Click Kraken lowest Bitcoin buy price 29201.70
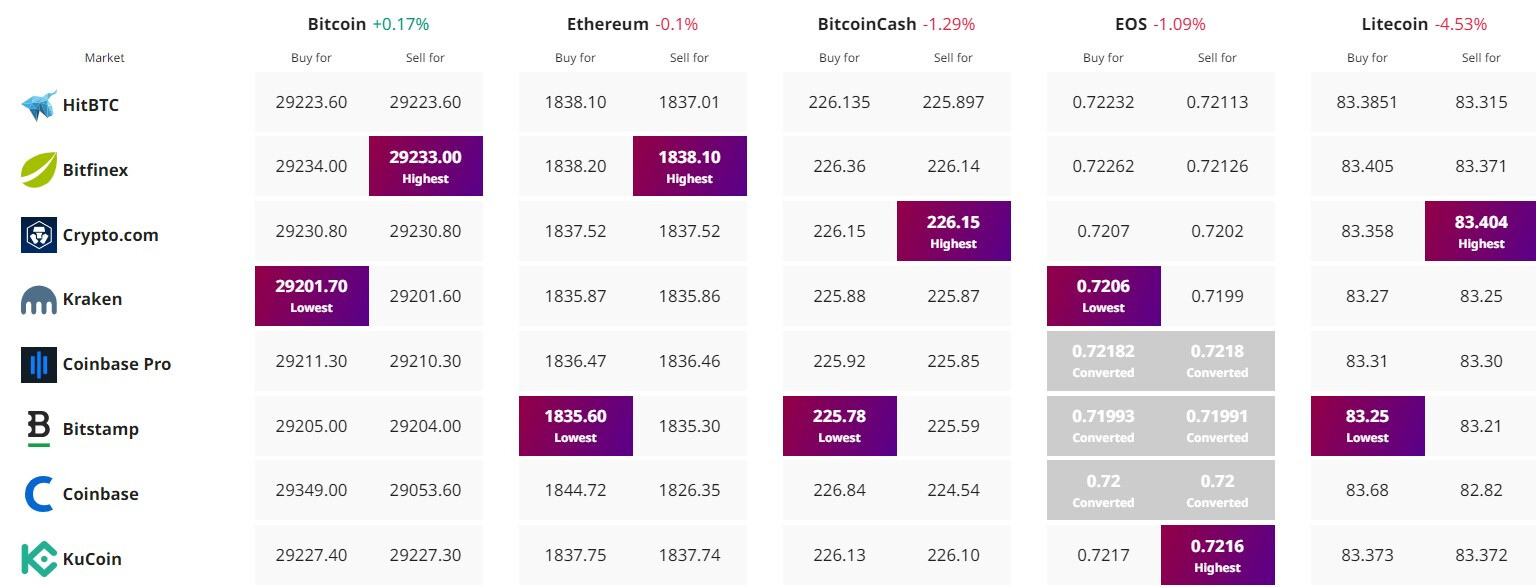1536x587 pixels. [312, 296]
